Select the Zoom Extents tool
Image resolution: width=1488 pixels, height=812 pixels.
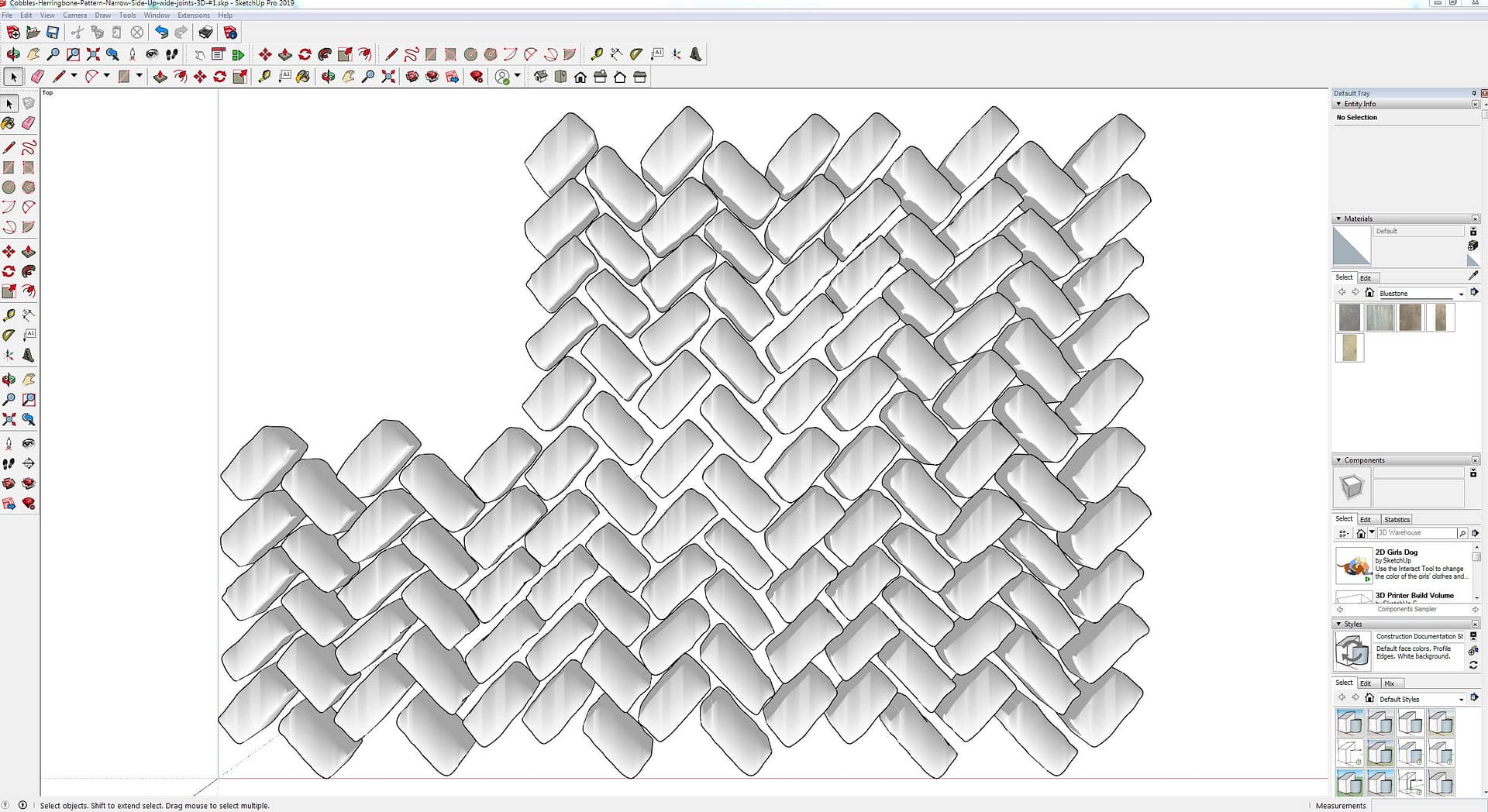click(x=93, y=54)
